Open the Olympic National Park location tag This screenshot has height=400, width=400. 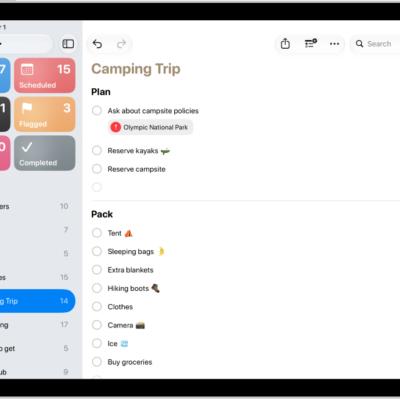(150, 127)
